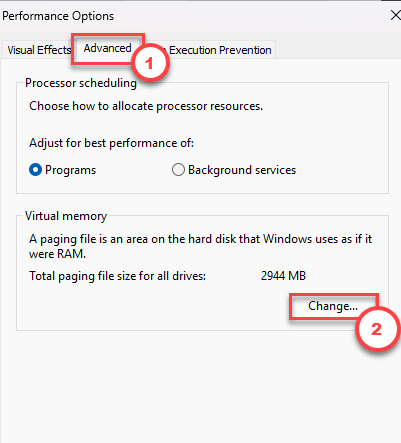Click the Processor scheduling group heading

click(x=81, y=83)
